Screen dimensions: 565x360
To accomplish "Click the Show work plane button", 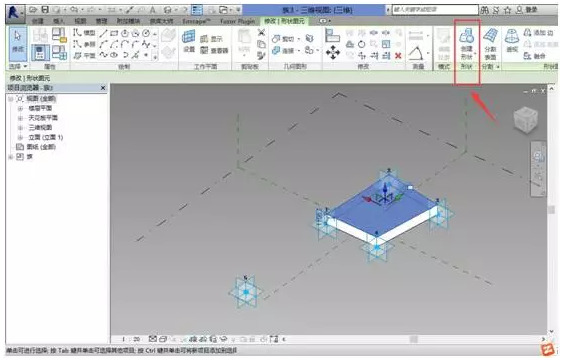I will tap(211, 39).
